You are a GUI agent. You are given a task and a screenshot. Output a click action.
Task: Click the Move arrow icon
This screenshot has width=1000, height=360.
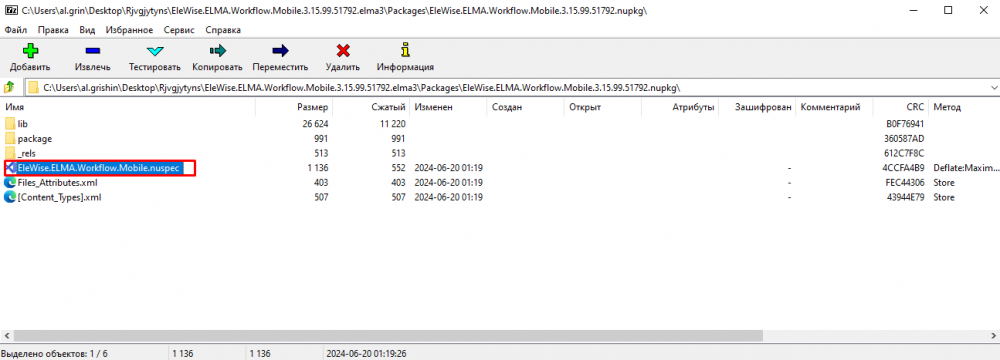pyautogui.click(x=280, y=50)
